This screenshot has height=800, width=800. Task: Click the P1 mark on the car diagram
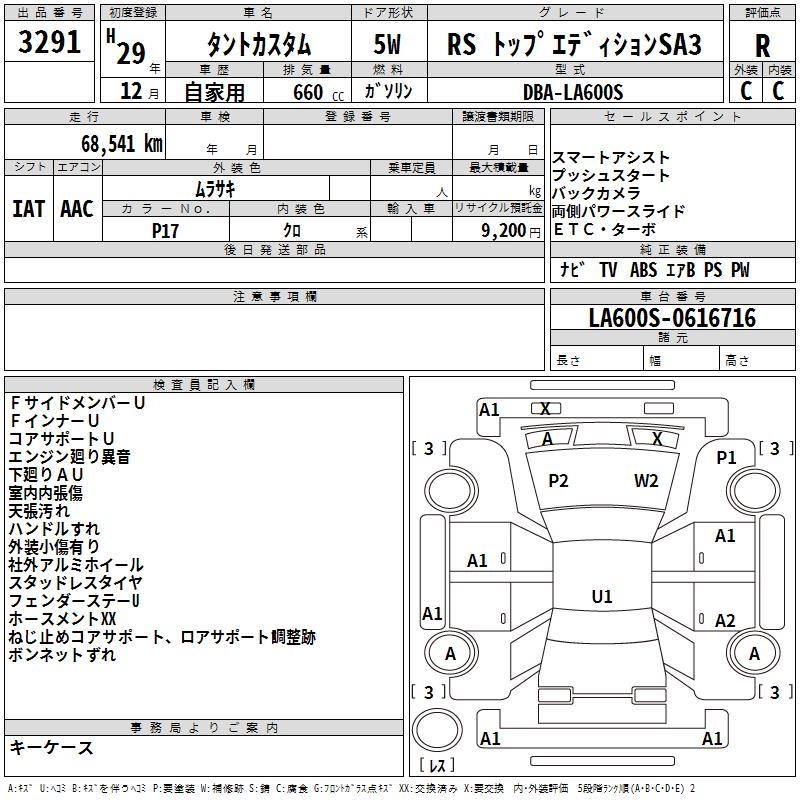726,457
